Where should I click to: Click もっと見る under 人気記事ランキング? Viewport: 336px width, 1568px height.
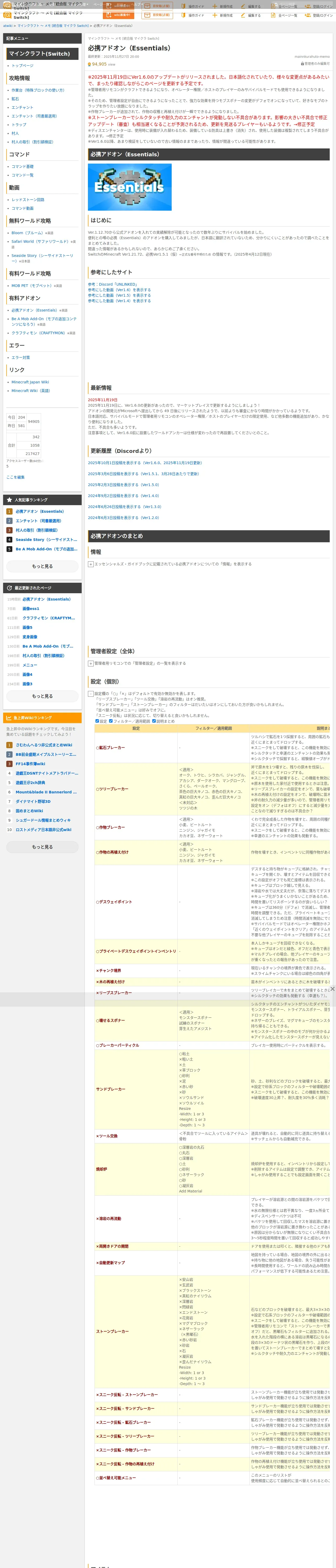point(42,566)
